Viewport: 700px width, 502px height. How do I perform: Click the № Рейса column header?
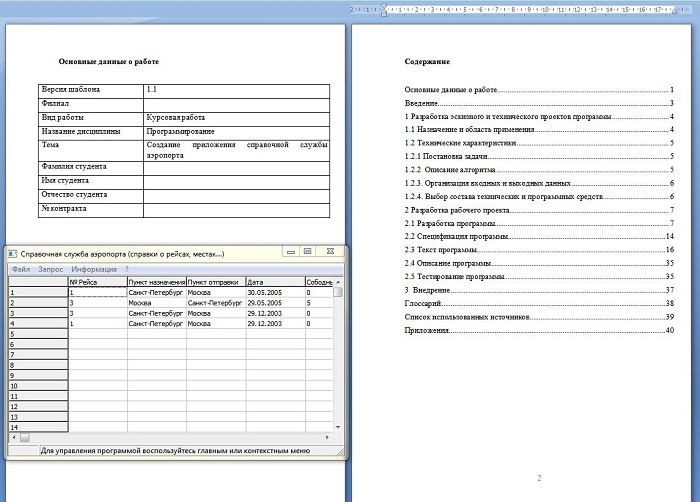[x=98, y=282]
